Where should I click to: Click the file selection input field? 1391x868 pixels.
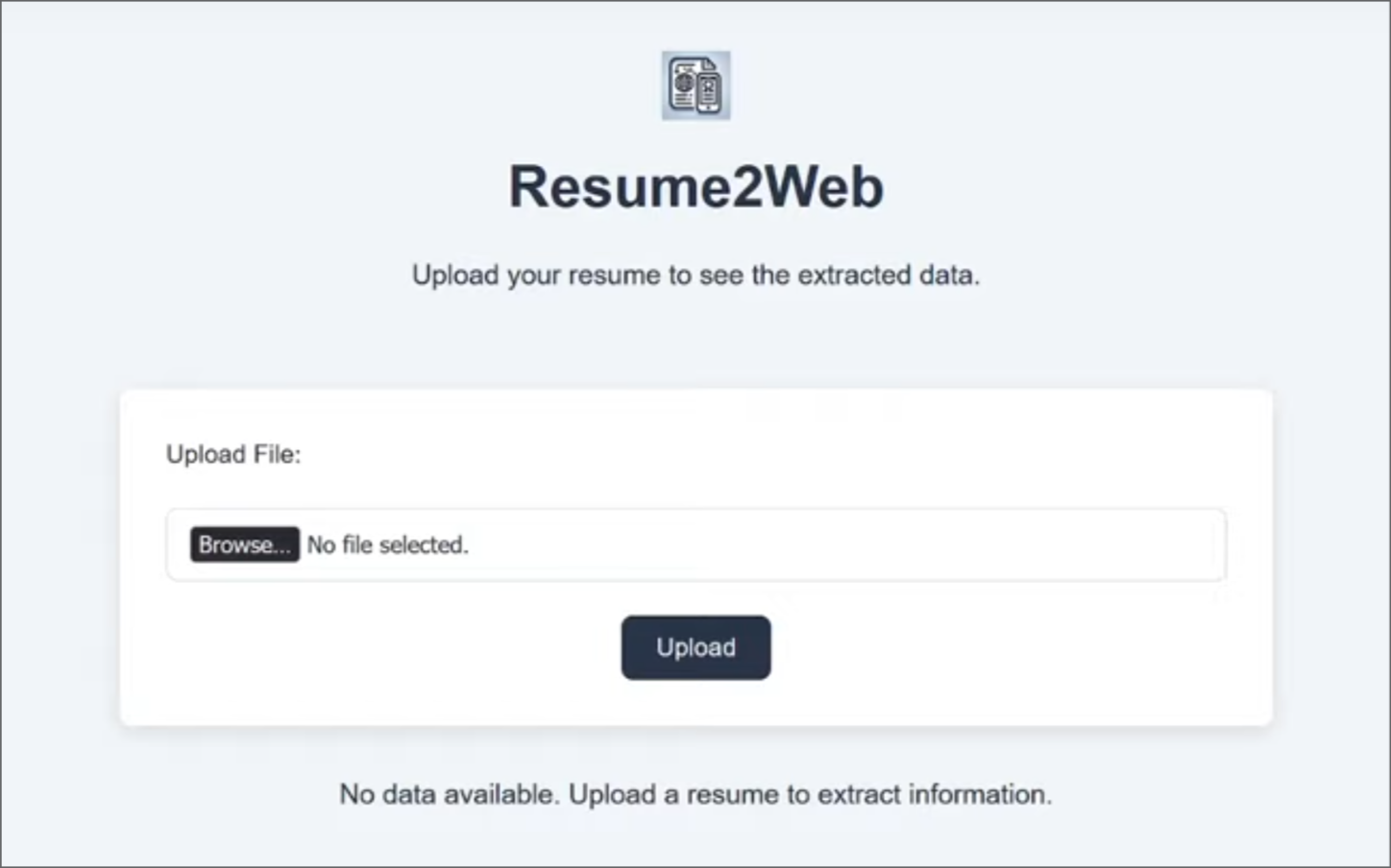(695, 545)
